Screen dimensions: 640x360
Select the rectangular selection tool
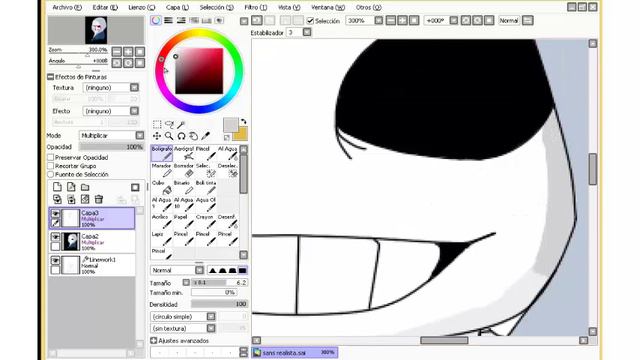157,124
